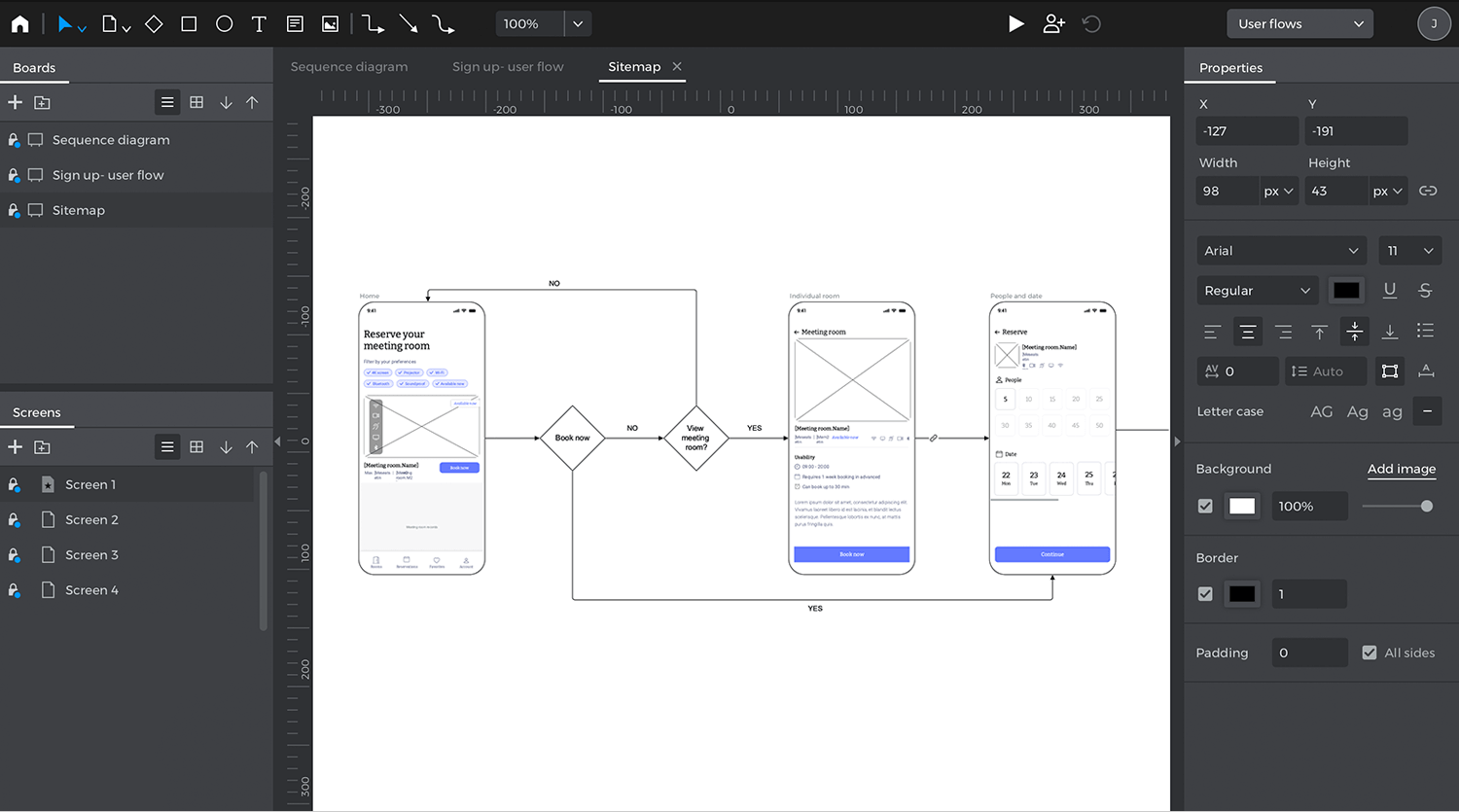
Task: Select the Image tool in the toolbar
Action: 331,24
